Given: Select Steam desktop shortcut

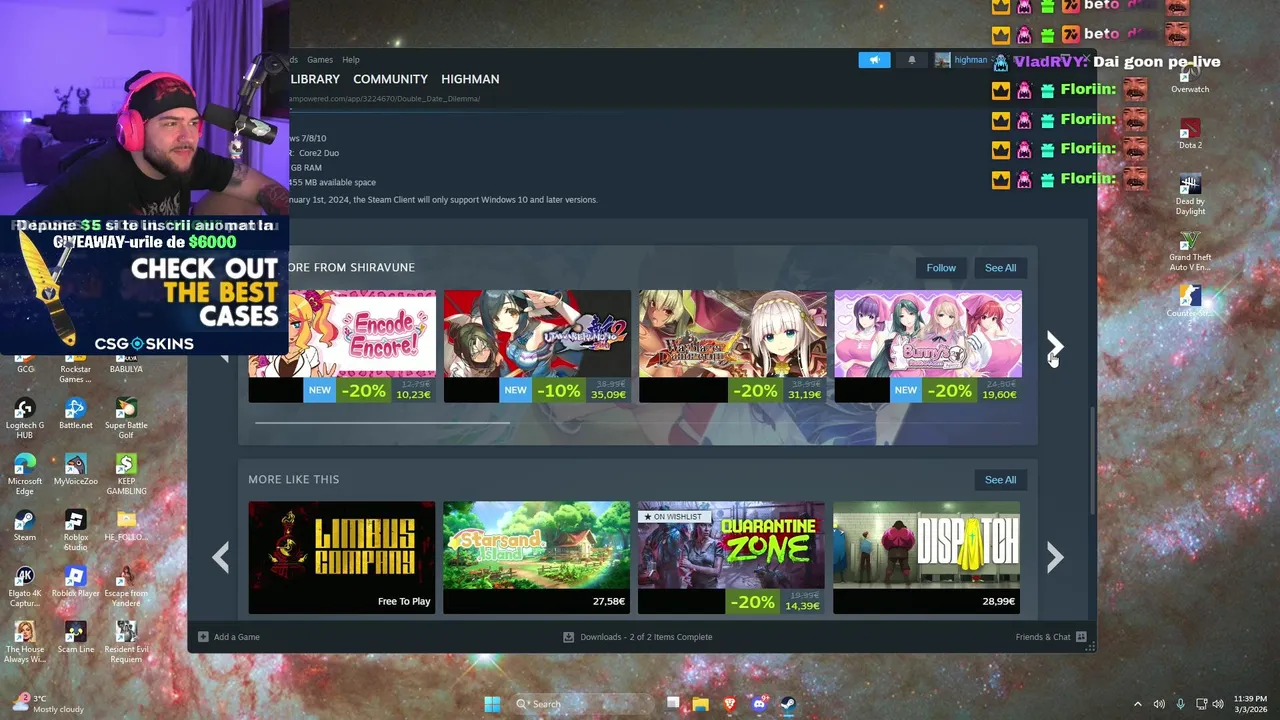Looking at the screenshot, I should coord(25,525).
